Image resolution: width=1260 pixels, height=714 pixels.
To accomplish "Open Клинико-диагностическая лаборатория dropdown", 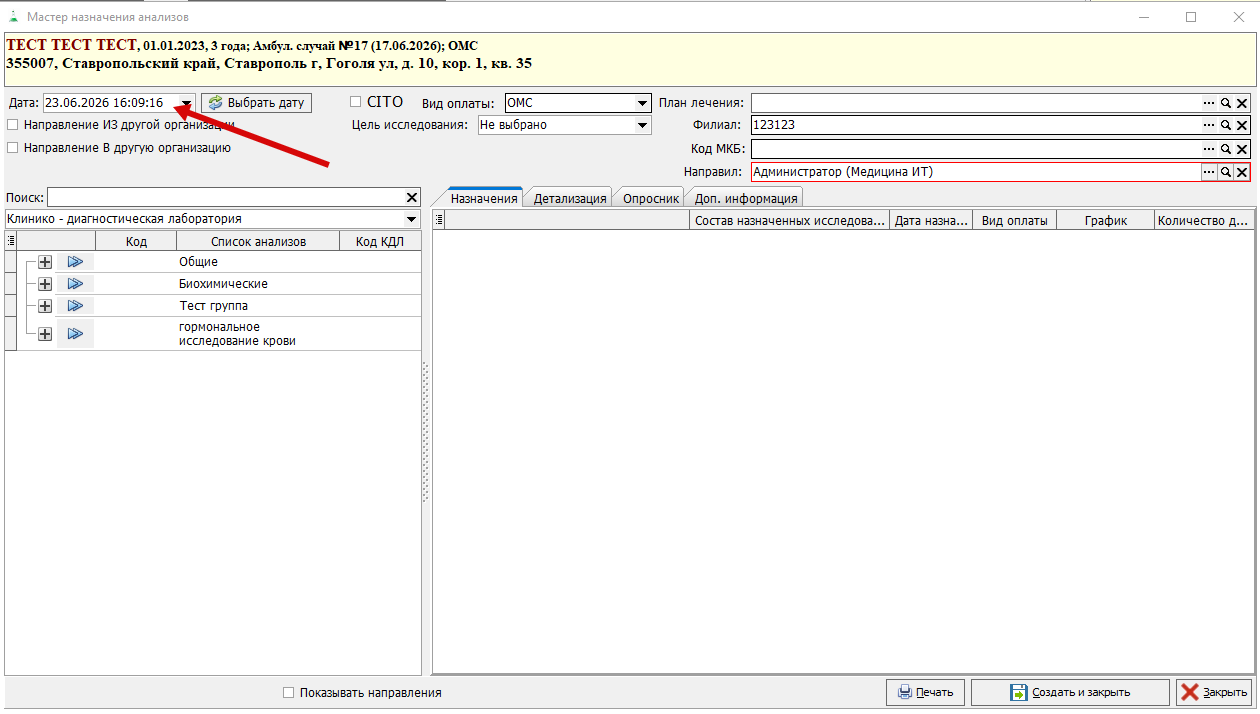I will (x=411, y=219).
